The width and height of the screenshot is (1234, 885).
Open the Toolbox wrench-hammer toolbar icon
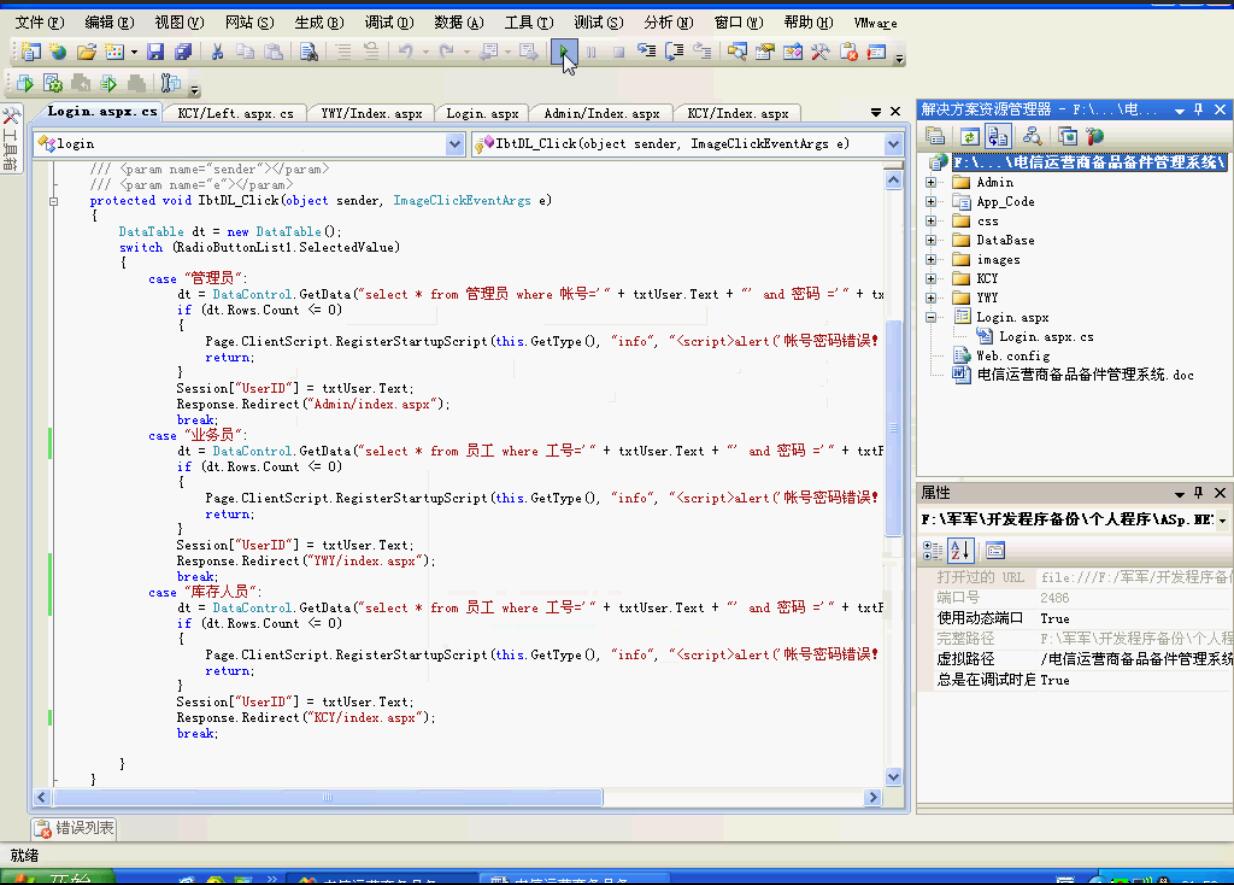(820, 52)
